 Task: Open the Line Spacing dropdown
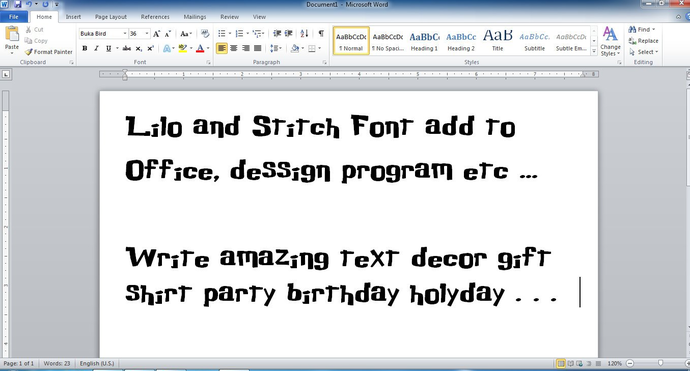coord(276,48)
